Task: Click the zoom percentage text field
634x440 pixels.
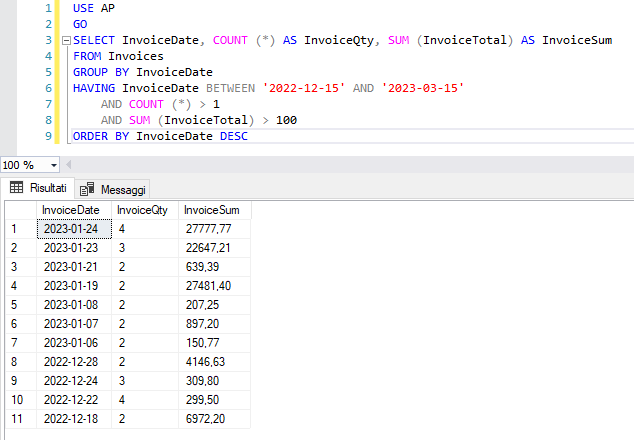Action: (24, 165)
